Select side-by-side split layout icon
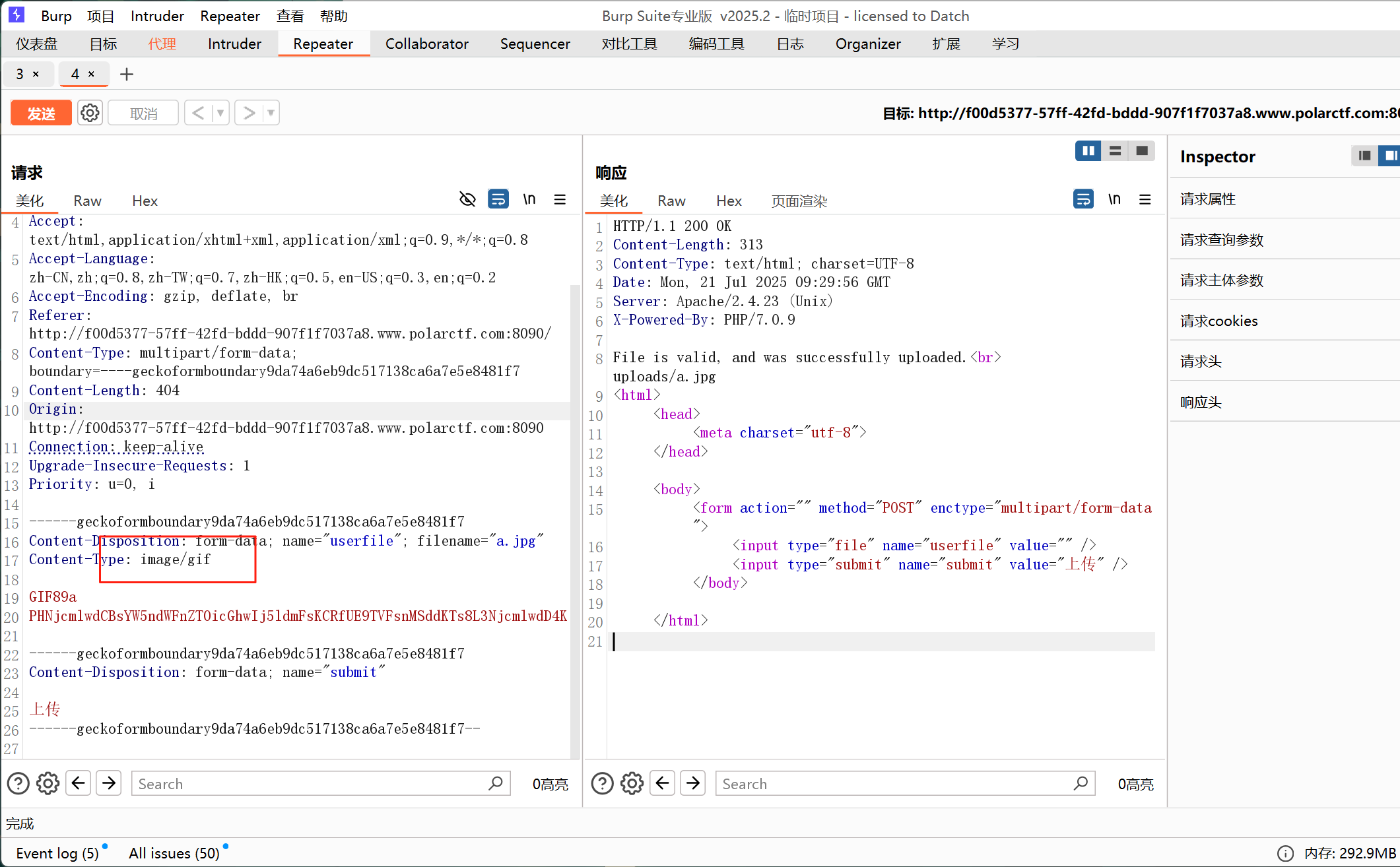 (x=1088, y=151)
